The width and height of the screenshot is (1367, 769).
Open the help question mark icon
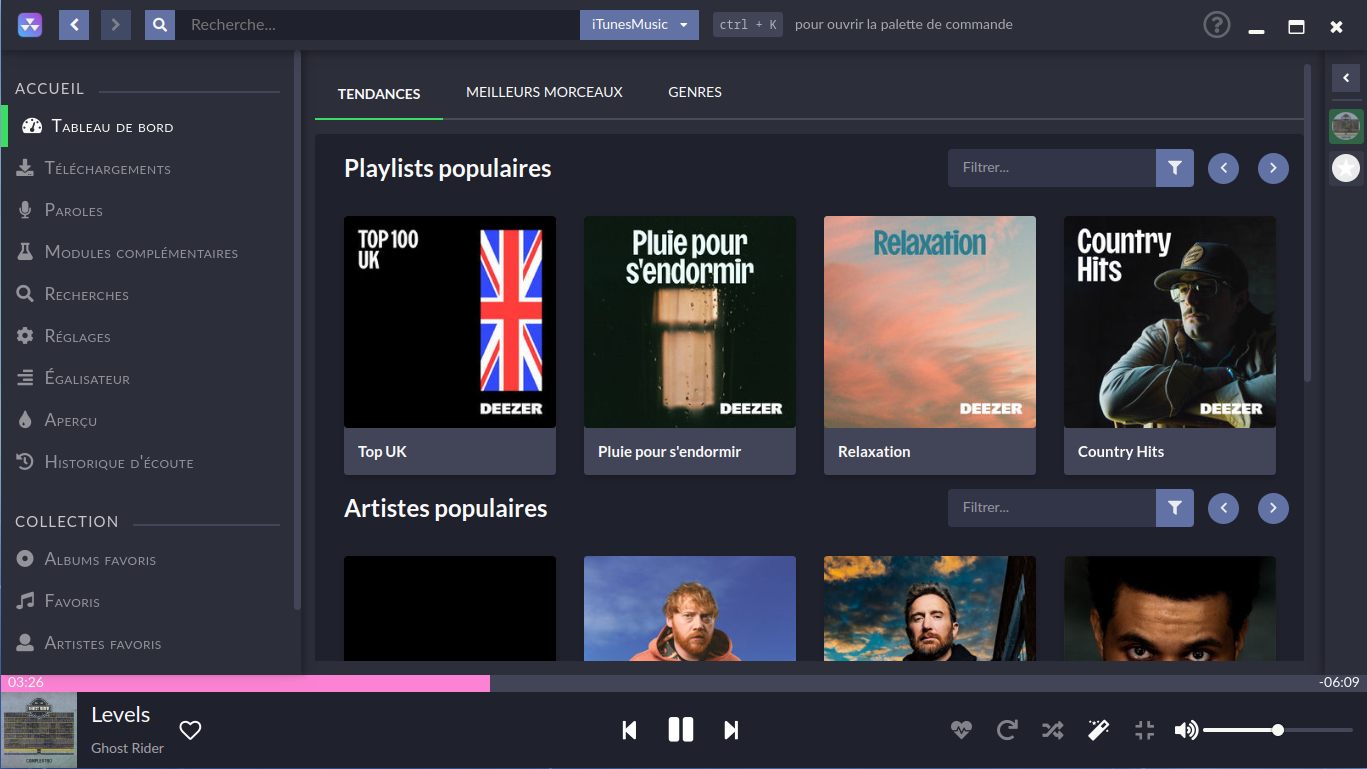(1216, 25)
